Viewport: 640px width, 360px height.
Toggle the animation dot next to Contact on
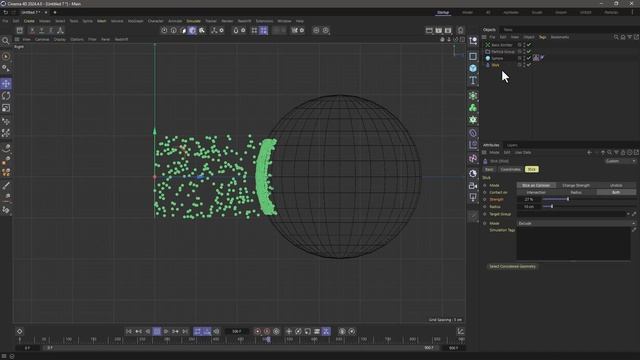click(x=485, y=192)
